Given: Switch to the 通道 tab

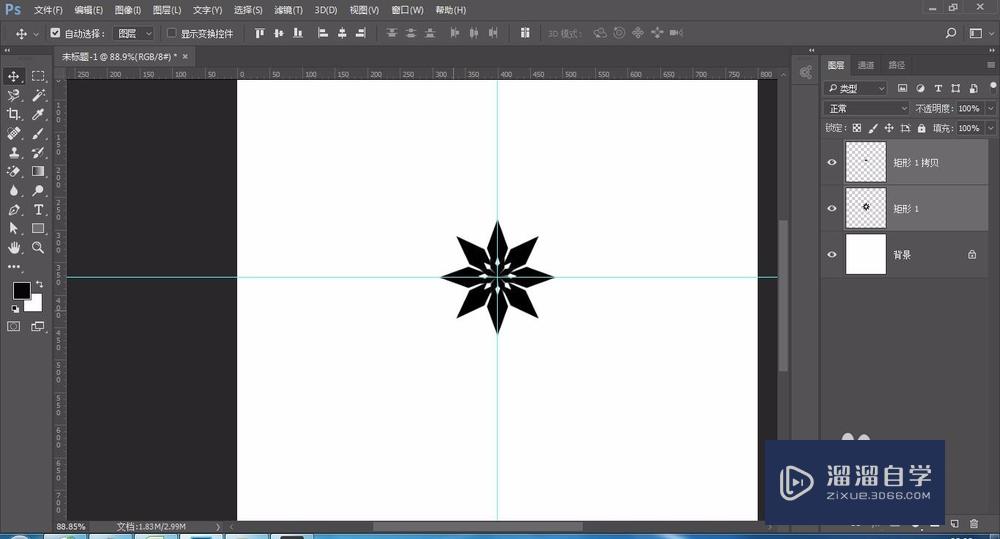Looking at the screenshot, I should pos(866,65).
